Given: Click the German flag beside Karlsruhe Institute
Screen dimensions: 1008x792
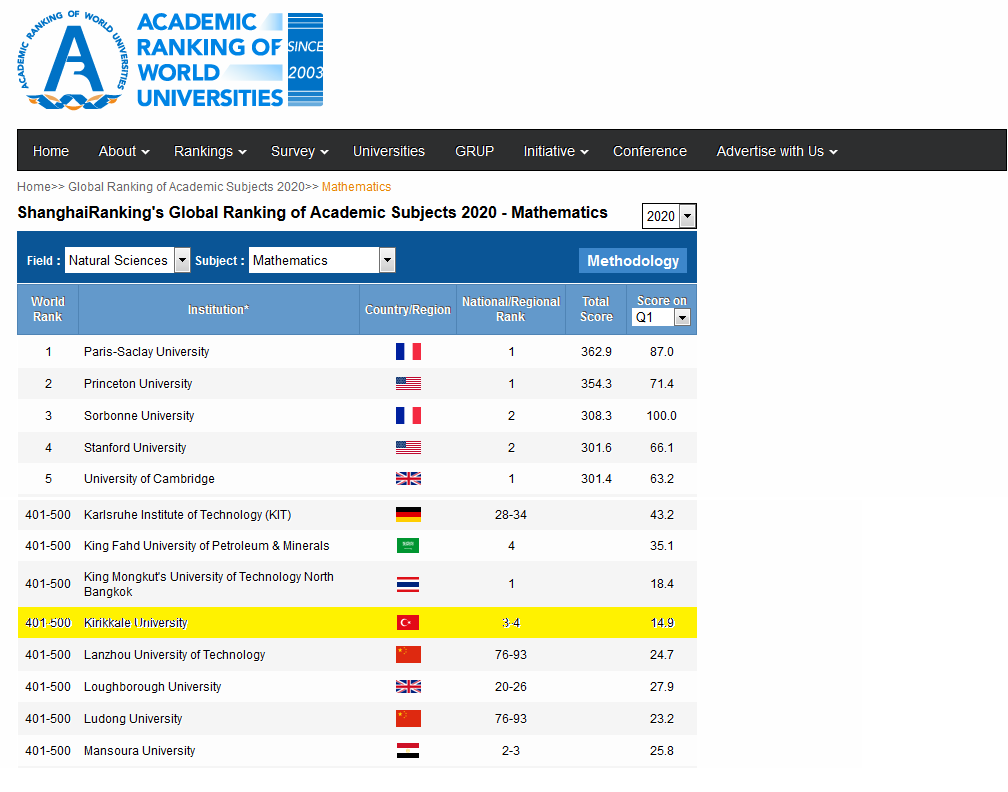Looking at the screenshot, I should (x=408, y=515).
